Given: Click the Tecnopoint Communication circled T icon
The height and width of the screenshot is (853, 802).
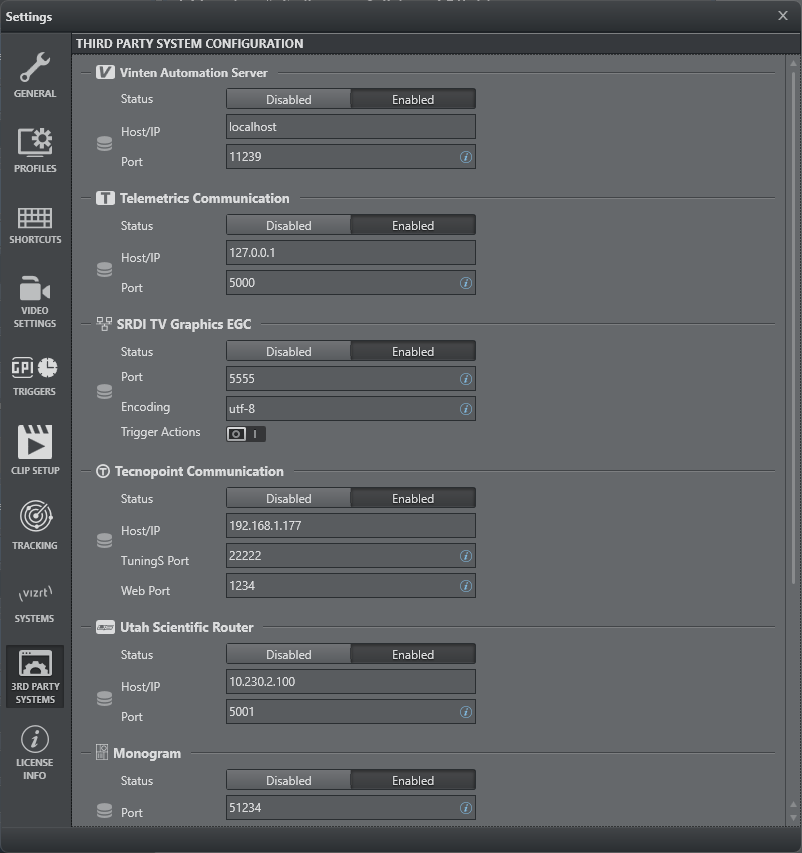Looking at the screenshot, I should pos(103,471).
